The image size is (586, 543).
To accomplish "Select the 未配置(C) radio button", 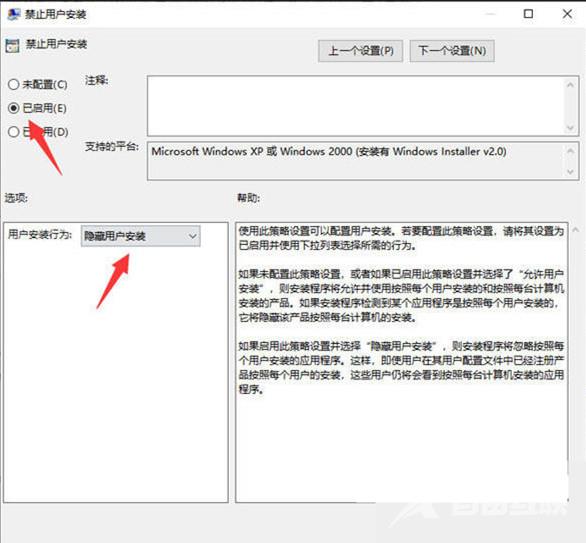I will (13, 84).
